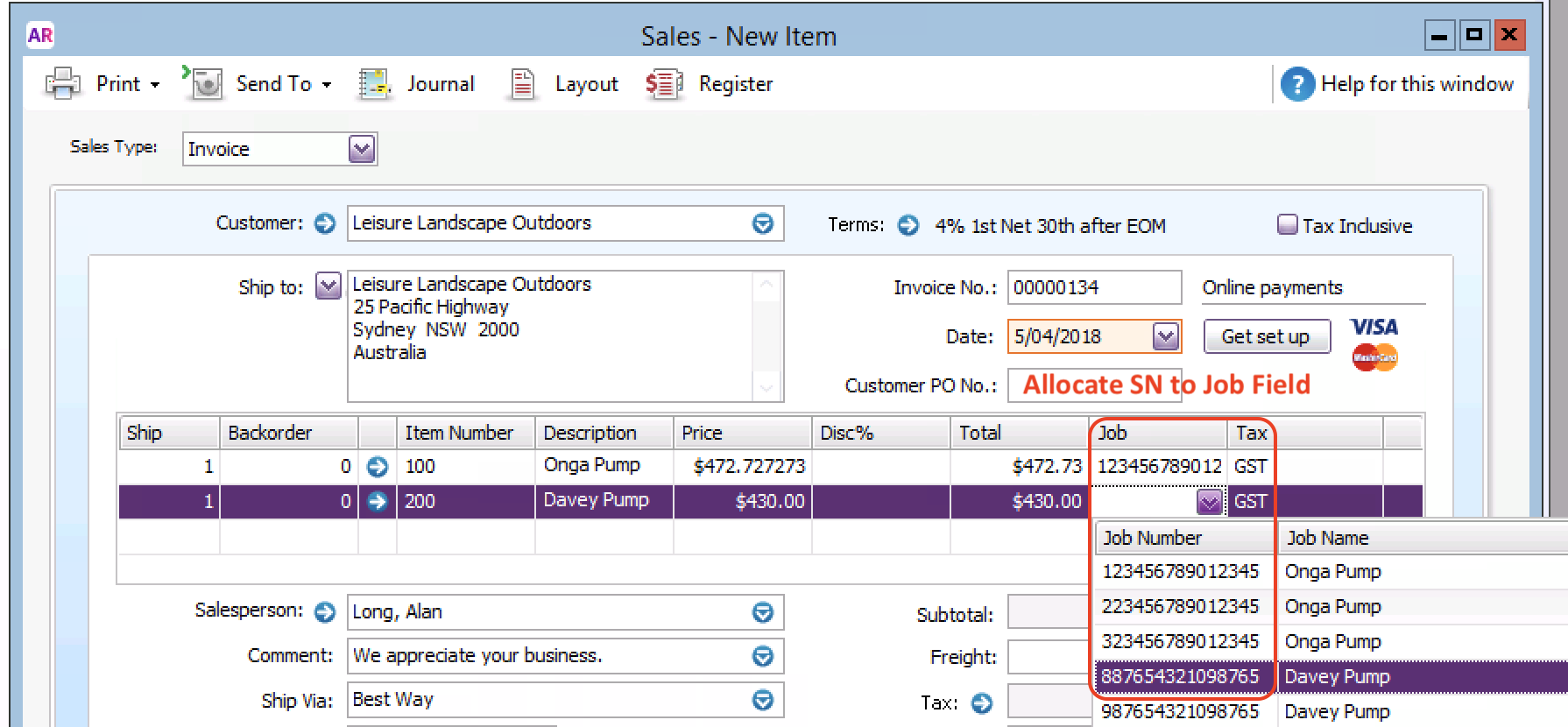Click the VISA logo icon
1568x727 pixels.
coord(1374,327)
